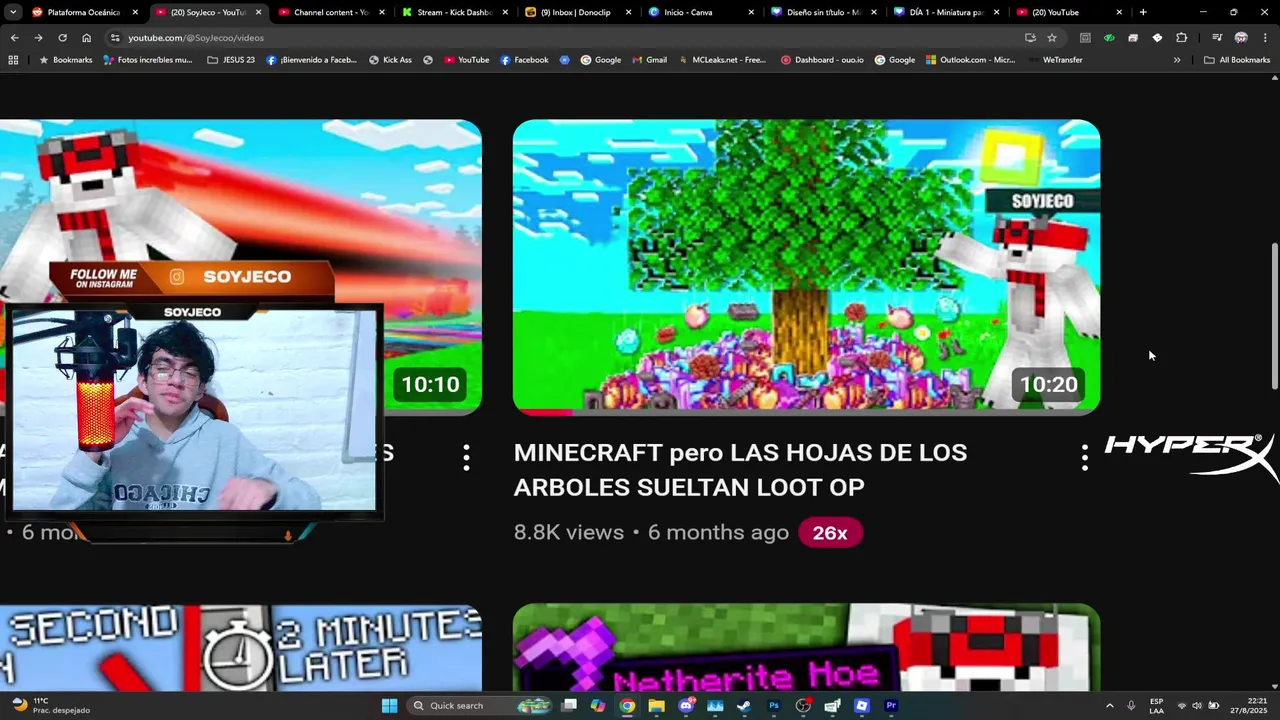
Task: Launch Google Chrome from the taskbar
Action: coord(627,705)
